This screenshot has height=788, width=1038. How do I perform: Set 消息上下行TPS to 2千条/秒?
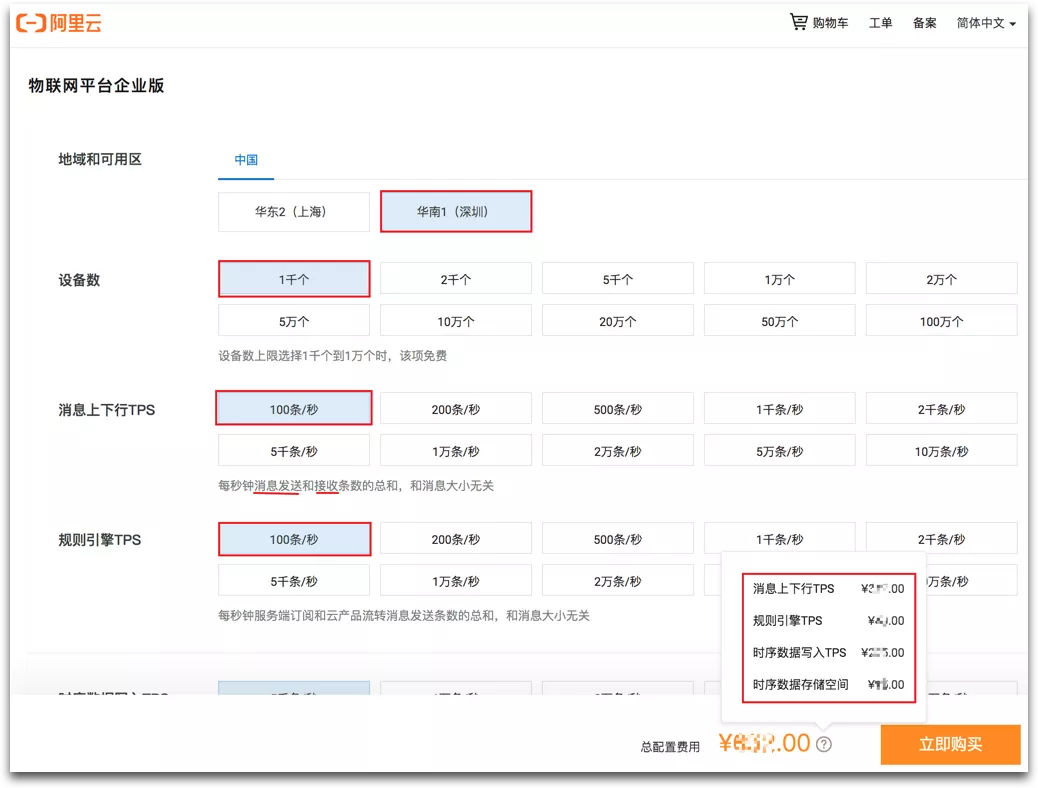coord(941,409)
